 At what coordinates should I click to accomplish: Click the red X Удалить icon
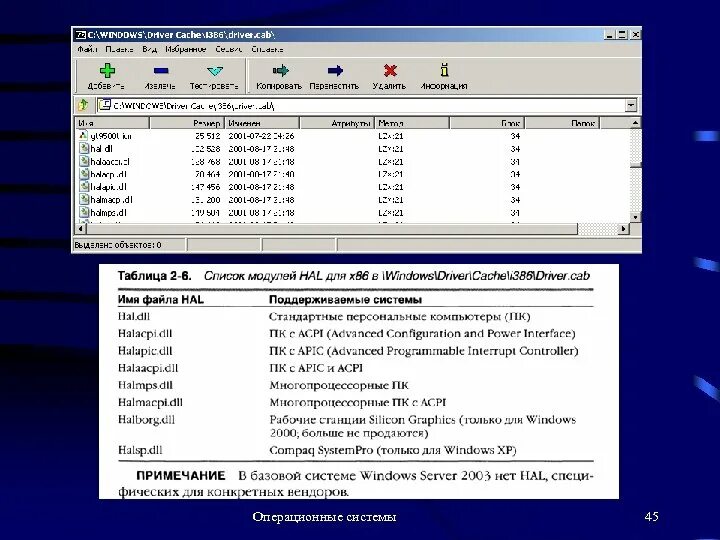pyautogui.click(x=390, y=70)
